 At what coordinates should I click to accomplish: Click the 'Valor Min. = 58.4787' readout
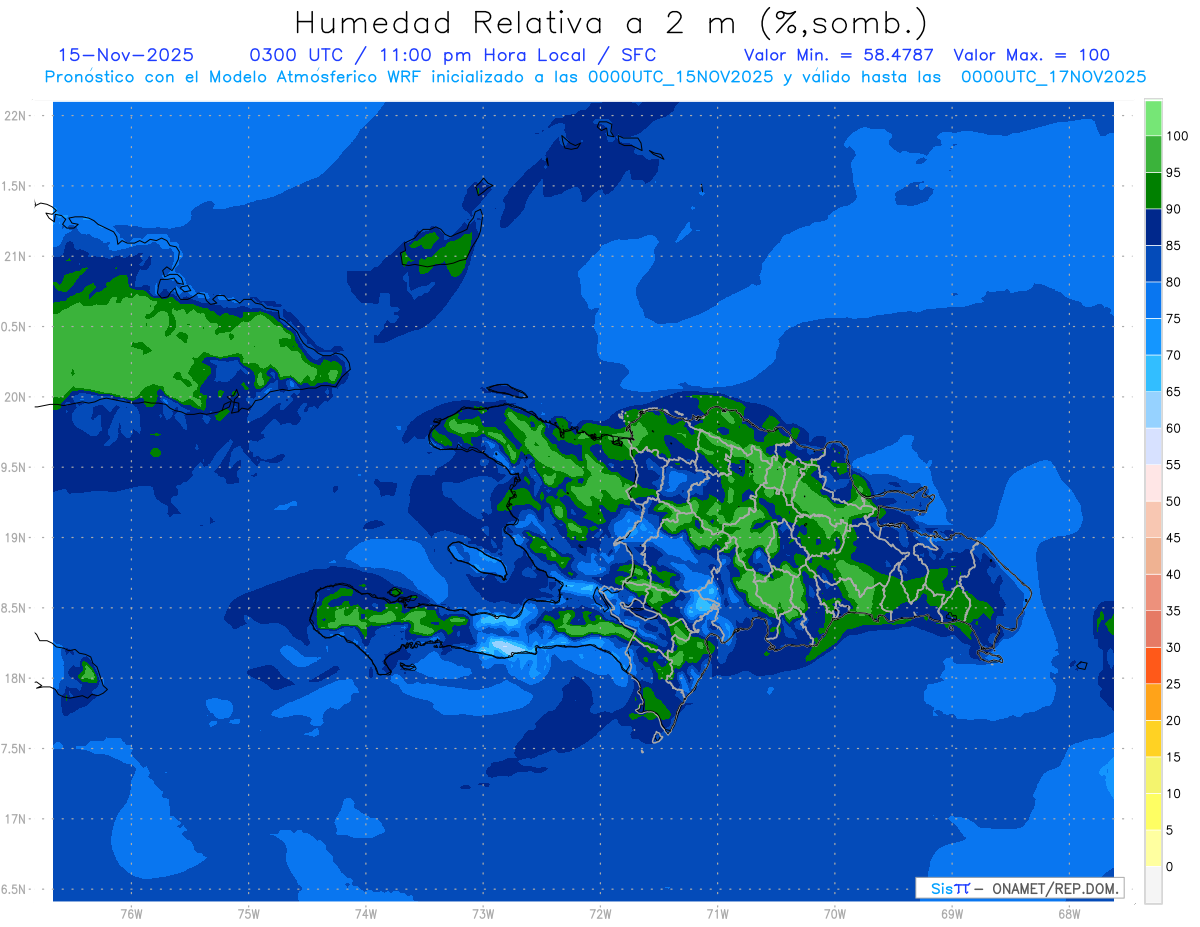point(838,55)
